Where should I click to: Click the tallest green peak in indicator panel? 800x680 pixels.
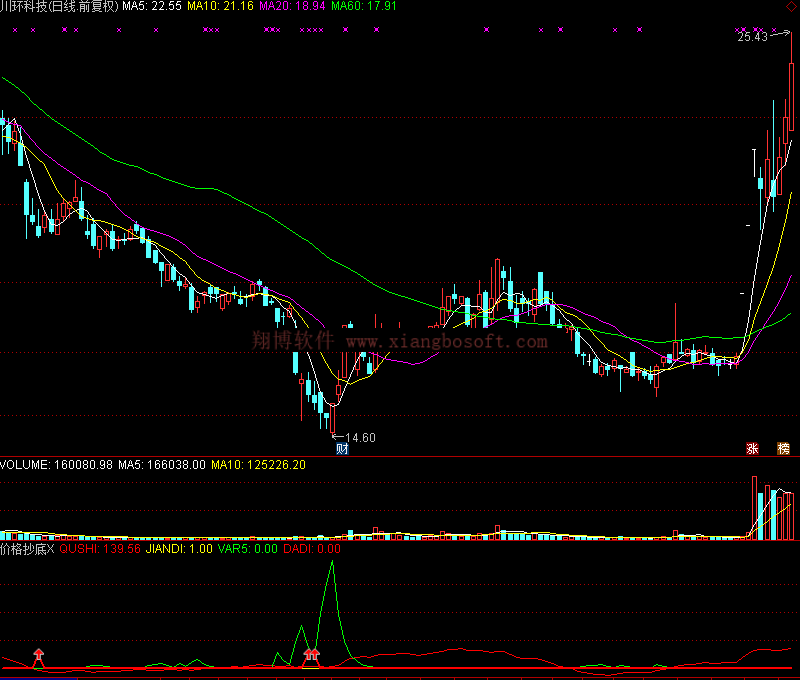click(x=332, y=562)
